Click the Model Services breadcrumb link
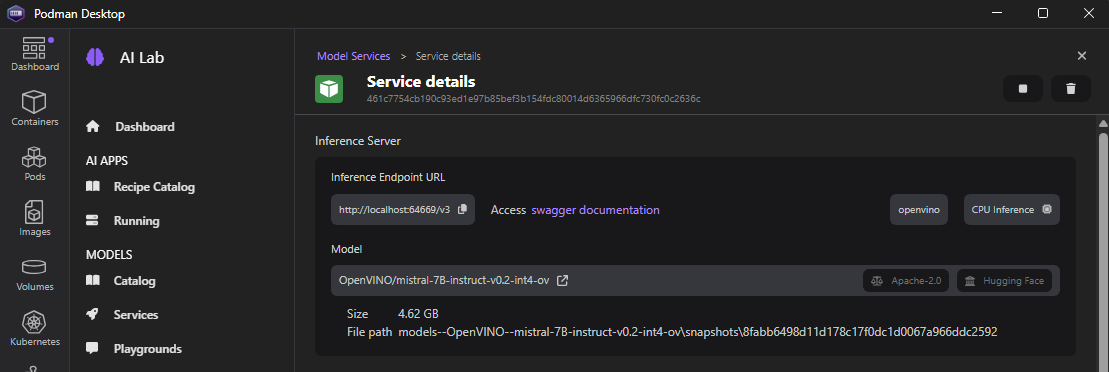The width and height of the screenshot is (1109, 372). [x=354, y=56]
